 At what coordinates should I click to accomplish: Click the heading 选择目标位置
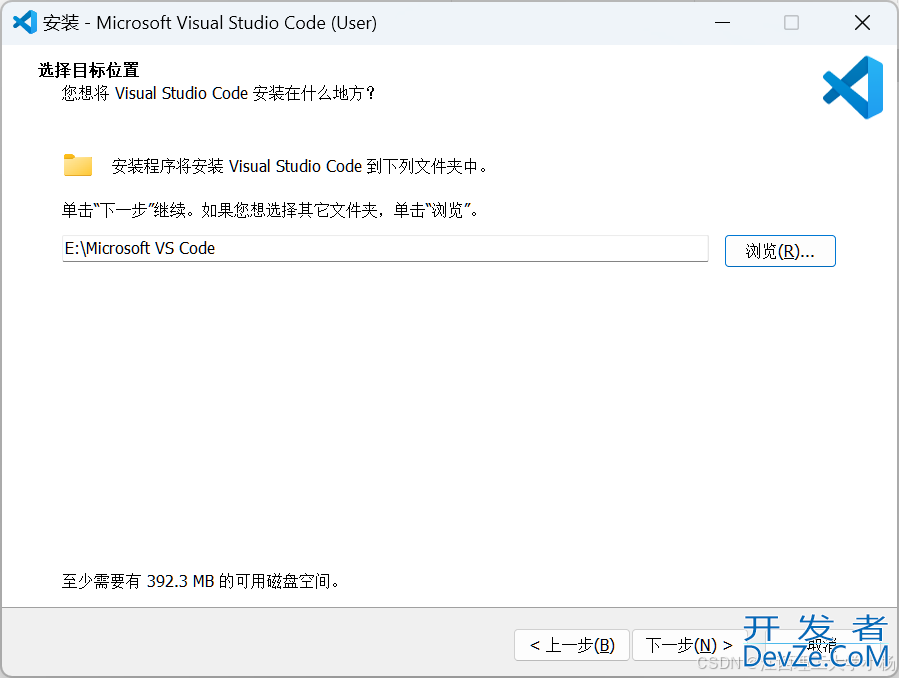(x=89, y=70)
